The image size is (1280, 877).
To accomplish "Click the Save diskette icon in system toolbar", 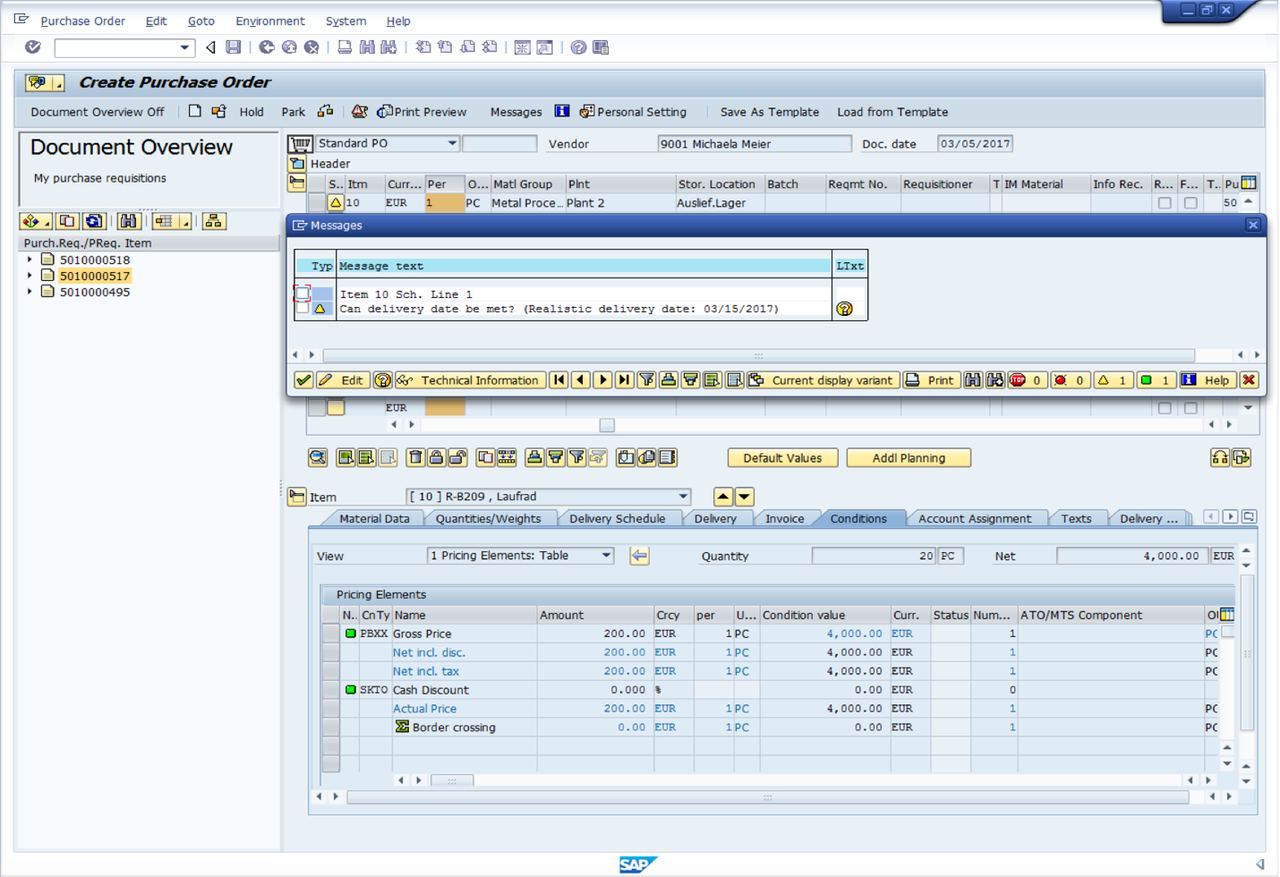I will [x=233, y=47].
